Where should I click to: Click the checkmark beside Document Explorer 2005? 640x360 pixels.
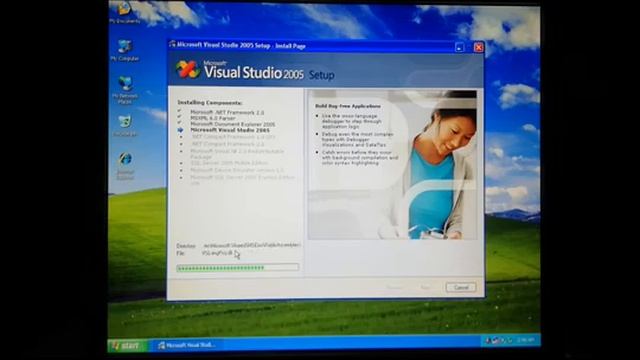point(180,123)
